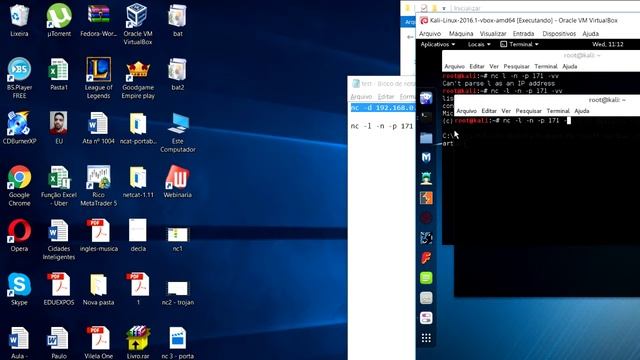The image size is (640, 360).
Task: Select the Este Computador desktop icon
Action: pyautogui.click(x=178, y=133)
